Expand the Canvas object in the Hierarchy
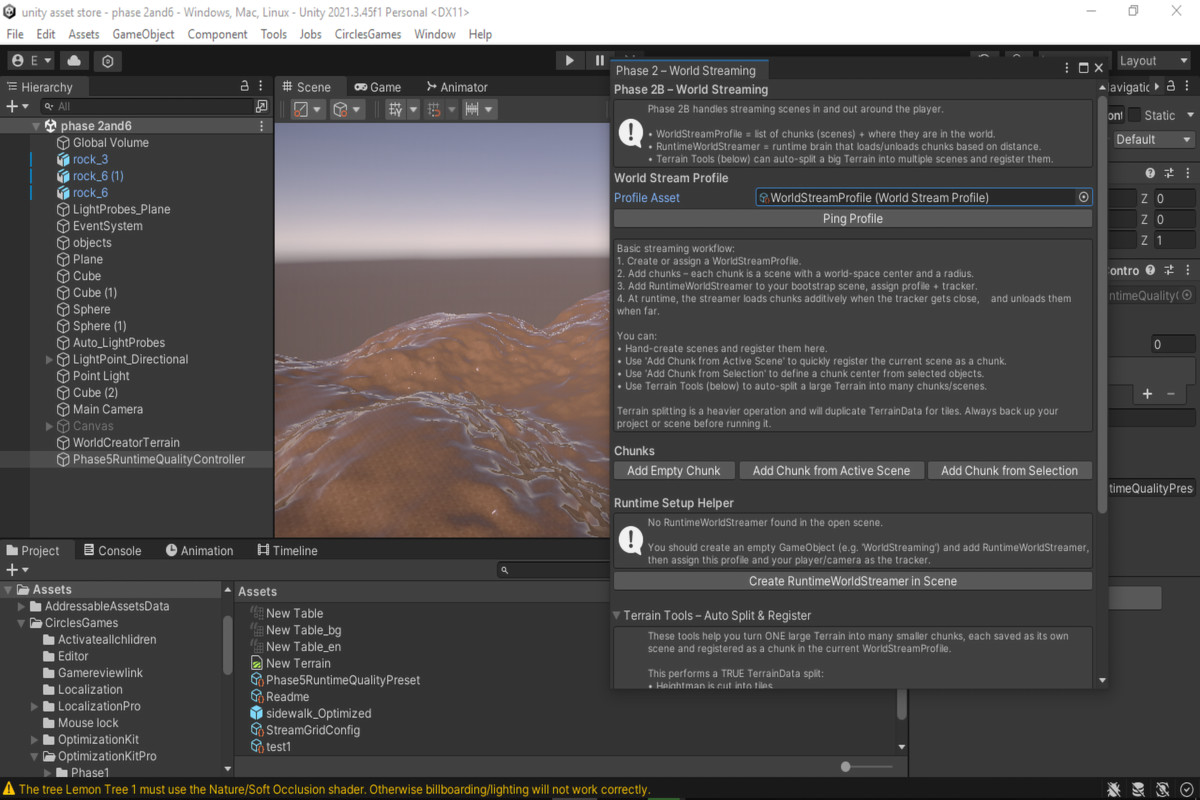This screenshot has width=1200, height=800. tap(50, 426)
